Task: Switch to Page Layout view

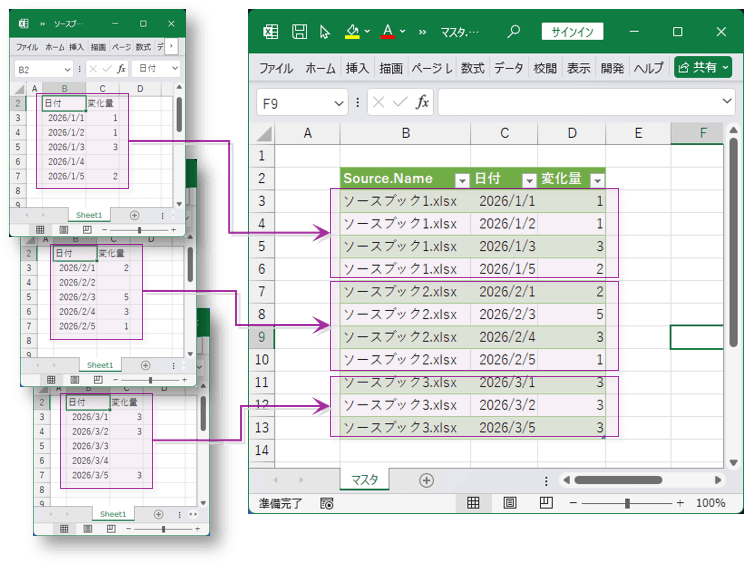Action: point(510,503)
